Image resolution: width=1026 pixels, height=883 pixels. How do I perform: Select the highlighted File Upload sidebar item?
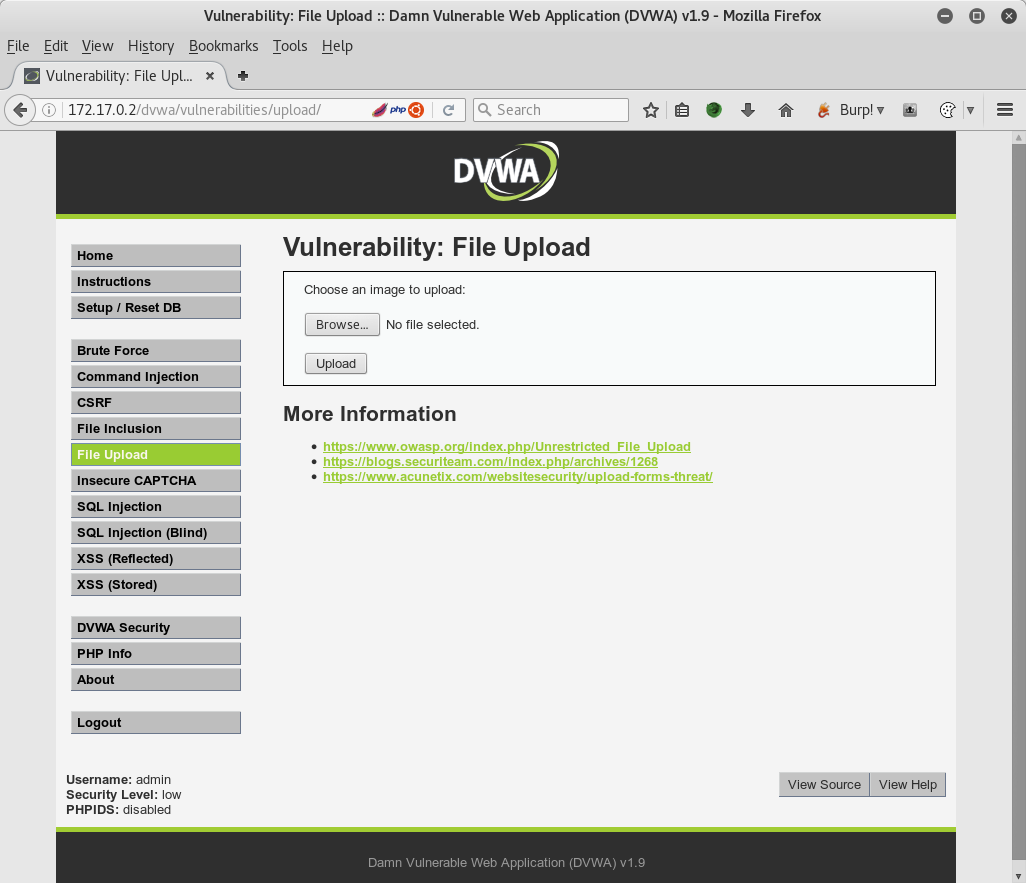tap(156, 454)
